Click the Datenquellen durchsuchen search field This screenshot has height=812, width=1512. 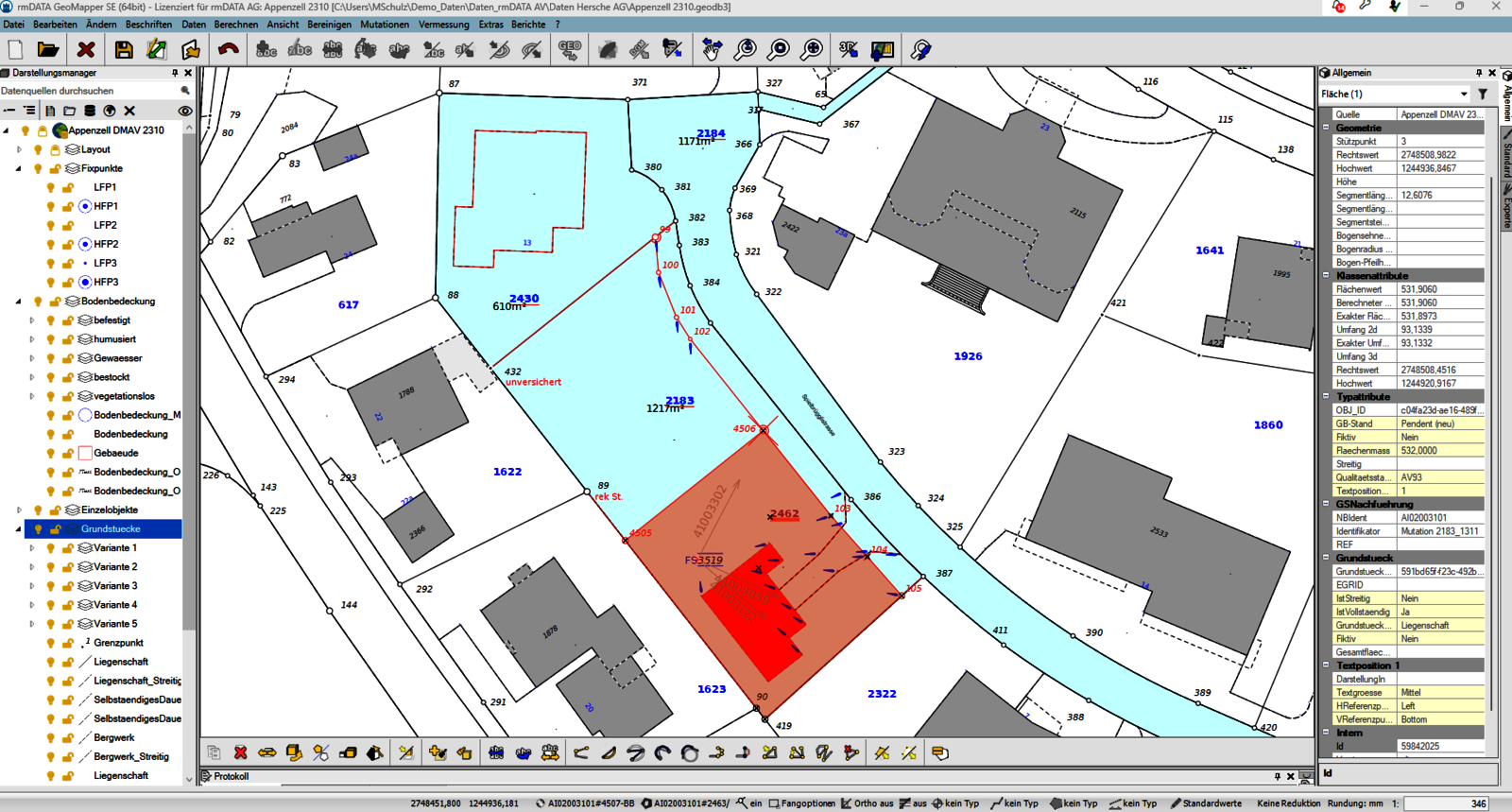point(90,91)
